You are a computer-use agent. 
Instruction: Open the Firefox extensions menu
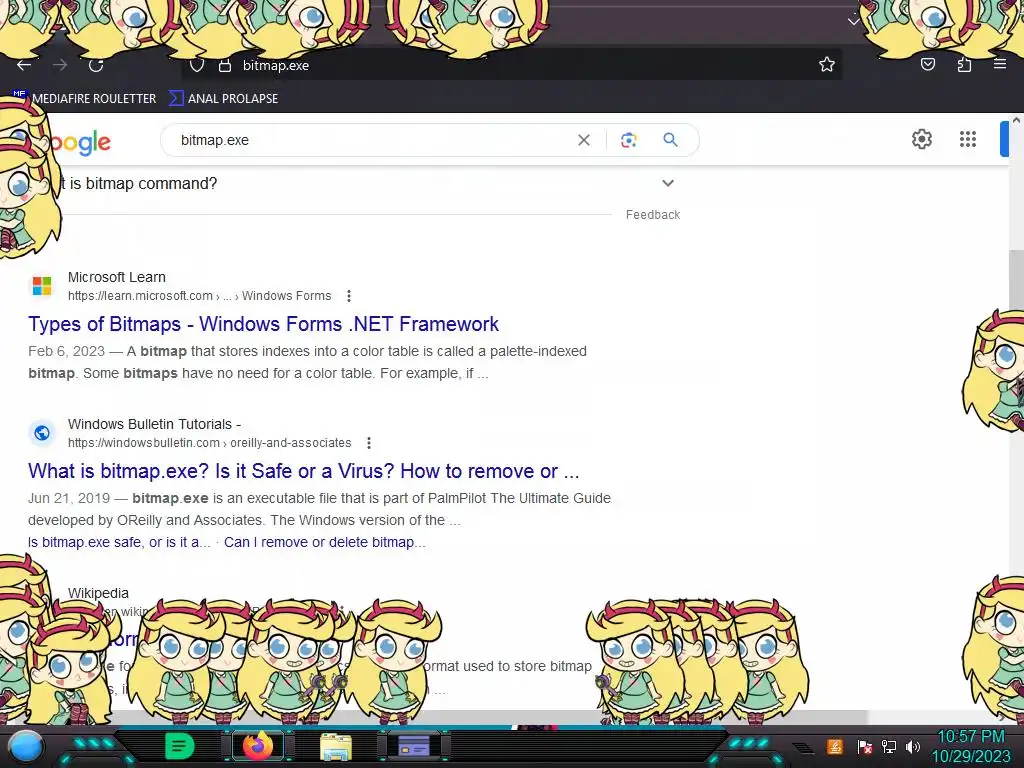pos(964,64)
